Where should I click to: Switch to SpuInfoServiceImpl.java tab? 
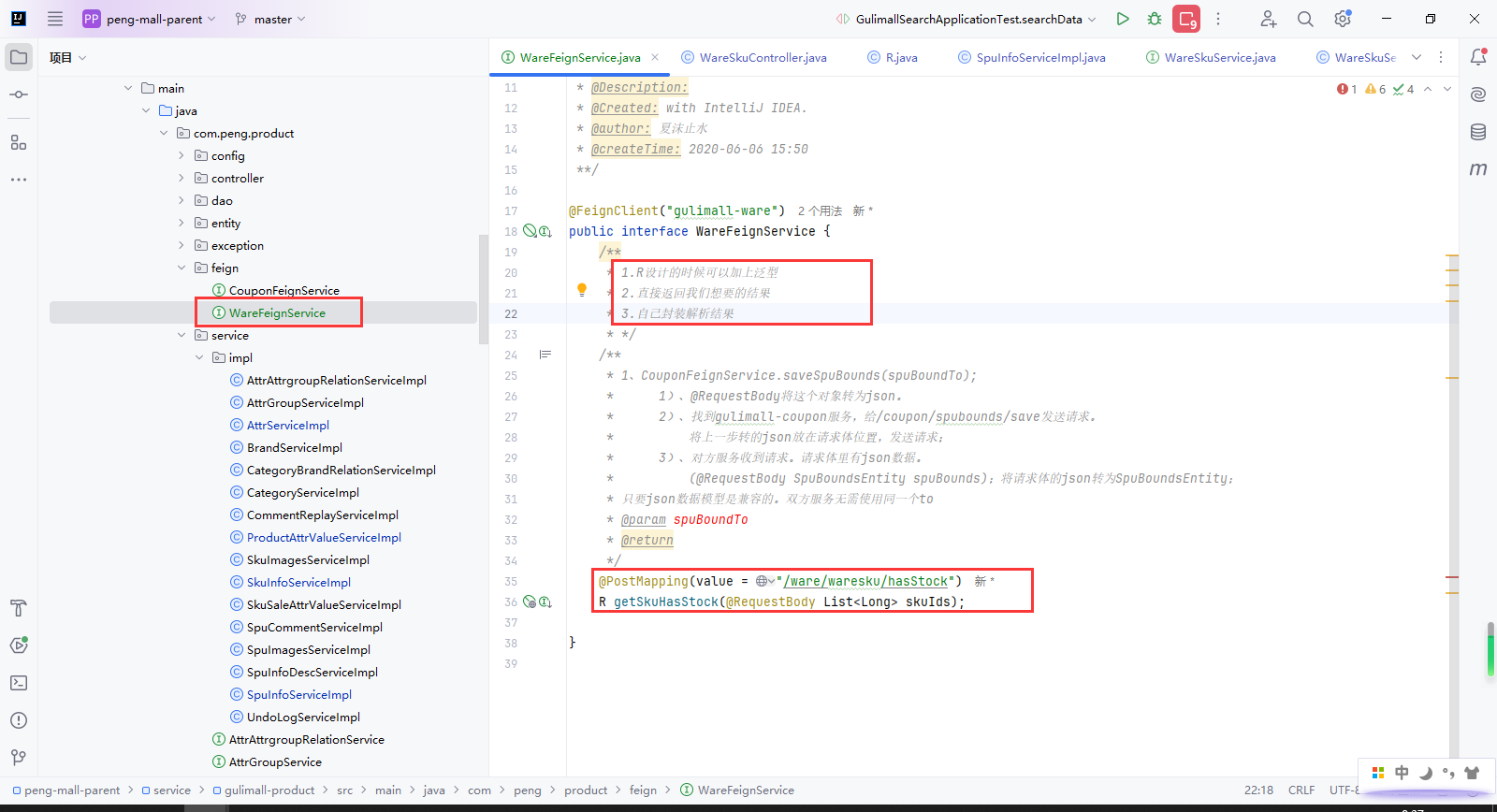(x=1032, y=57)
